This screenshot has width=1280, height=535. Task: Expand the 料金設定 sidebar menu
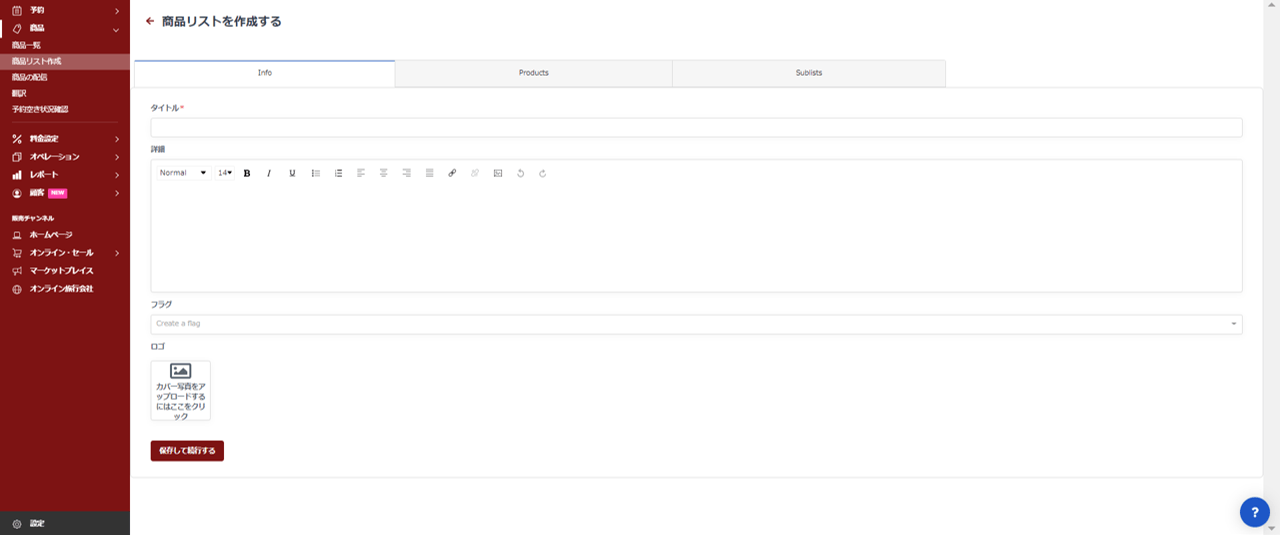(x=65, y=139)
